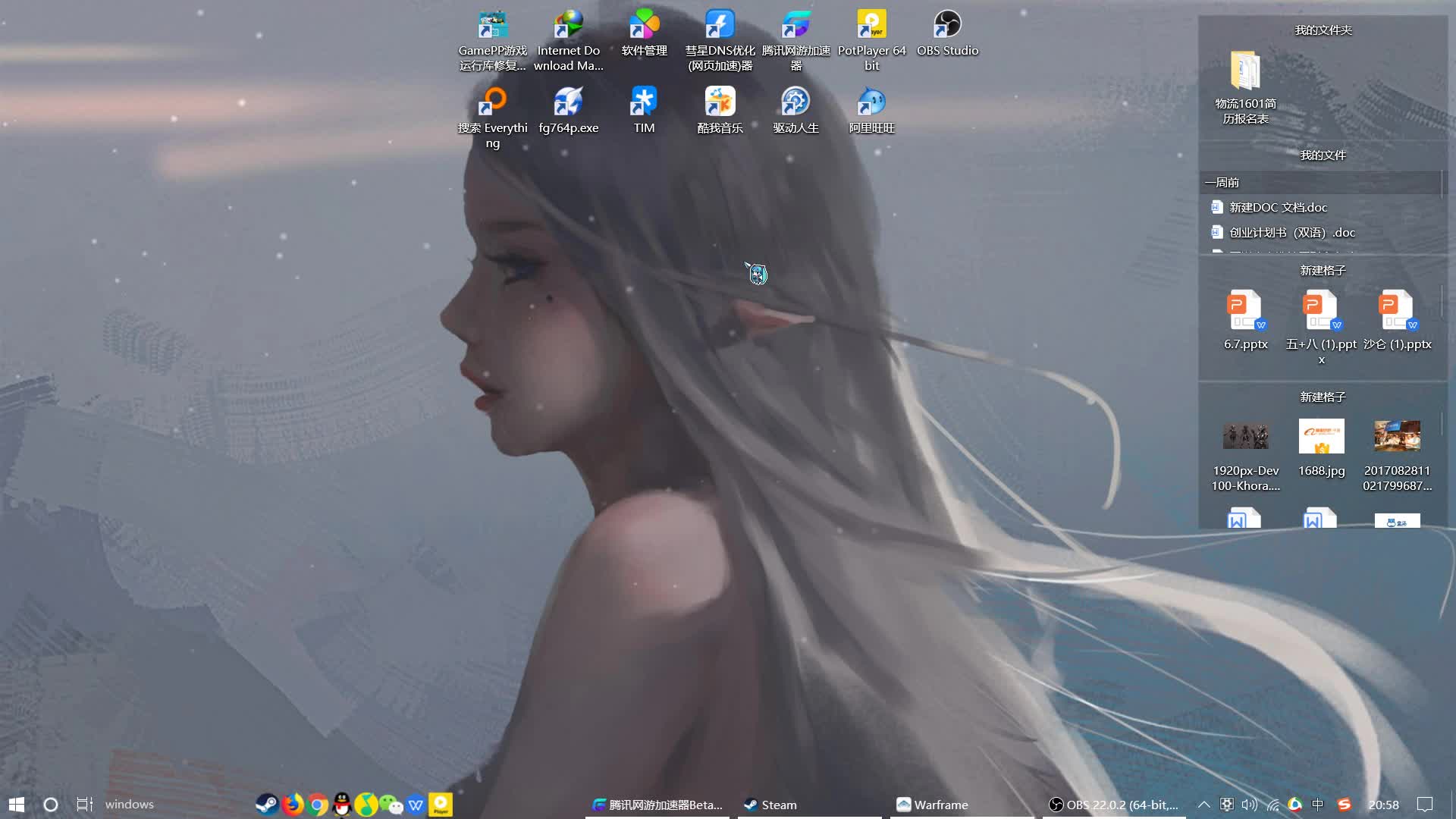The width and height of the screenshot is (1456, 819).
Task: Click the colorful ring tray icon
Action: pos(1295,804)
